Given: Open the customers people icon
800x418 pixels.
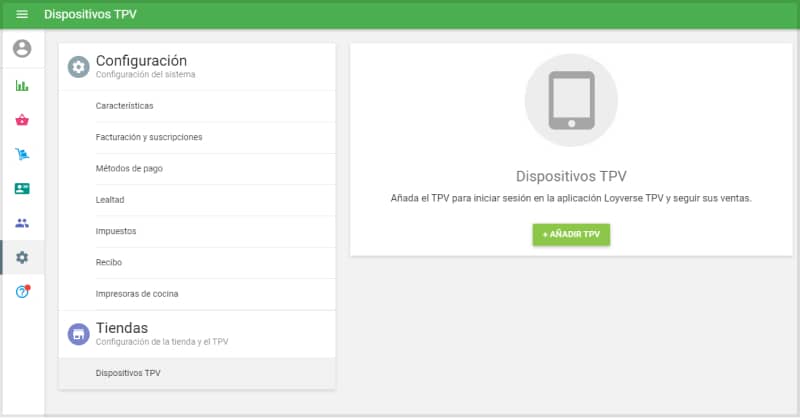Looking at the screenshot, I should [x=22, y=223].
